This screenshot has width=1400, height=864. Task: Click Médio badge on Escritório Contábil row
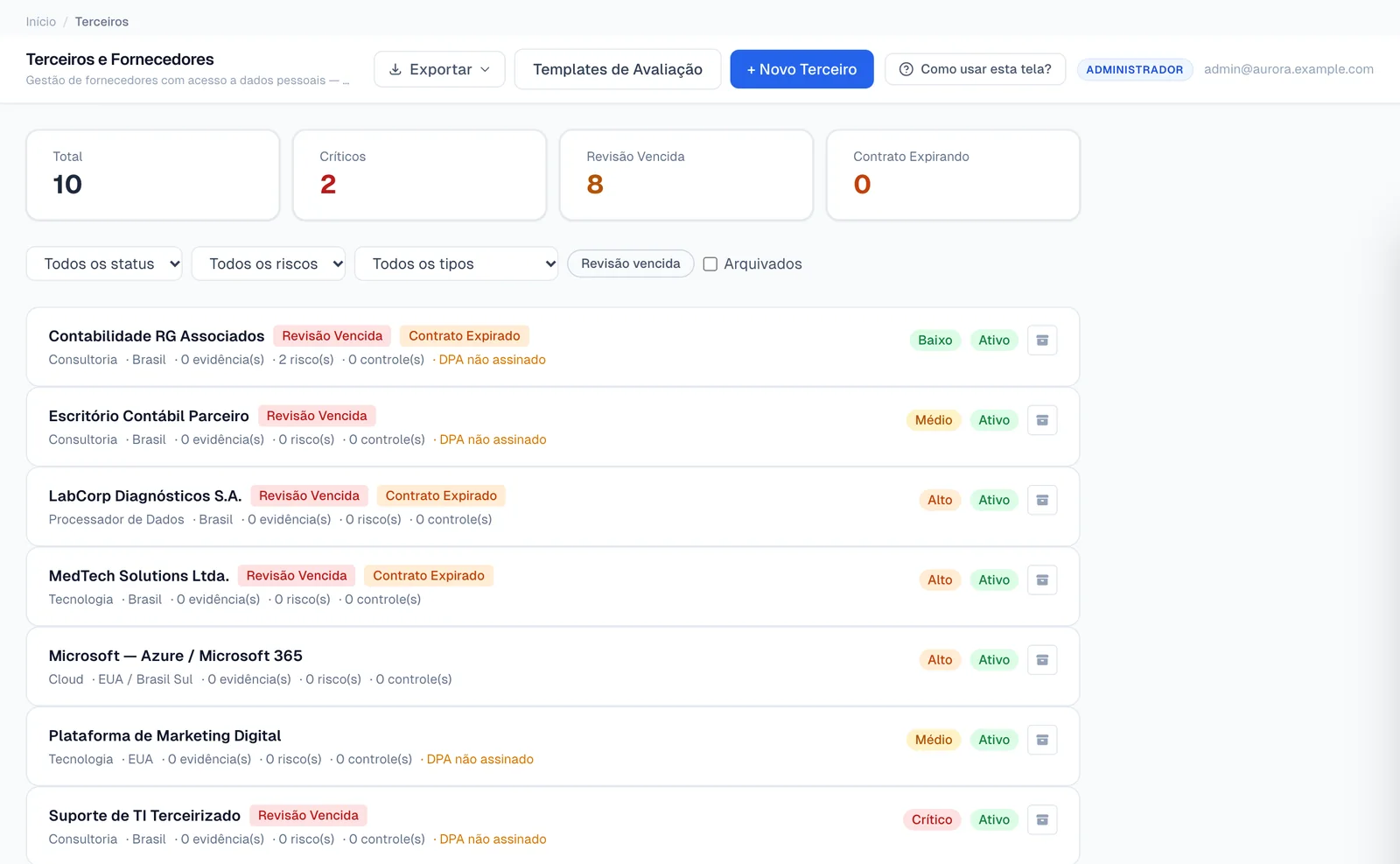(934, 420)
